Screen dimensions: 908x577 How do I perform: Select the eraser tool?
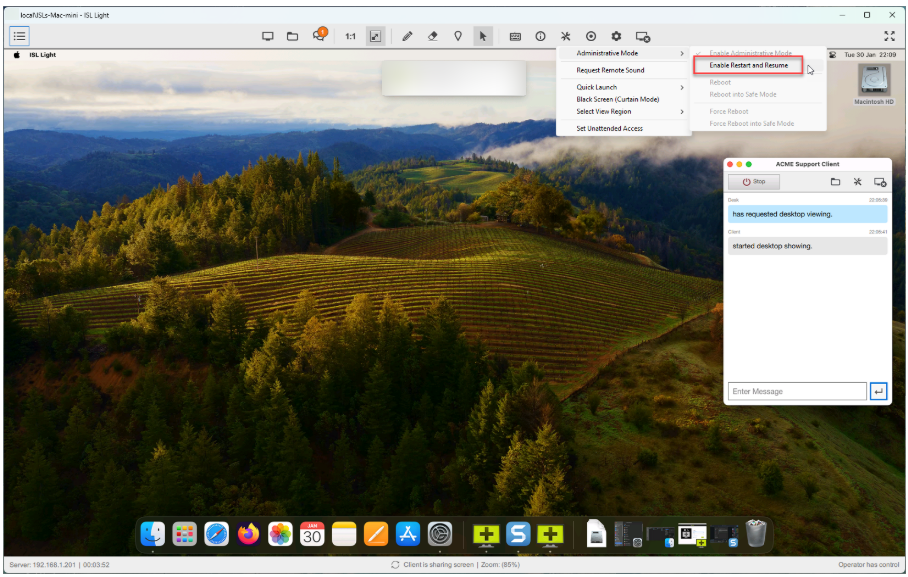point(432,35)
